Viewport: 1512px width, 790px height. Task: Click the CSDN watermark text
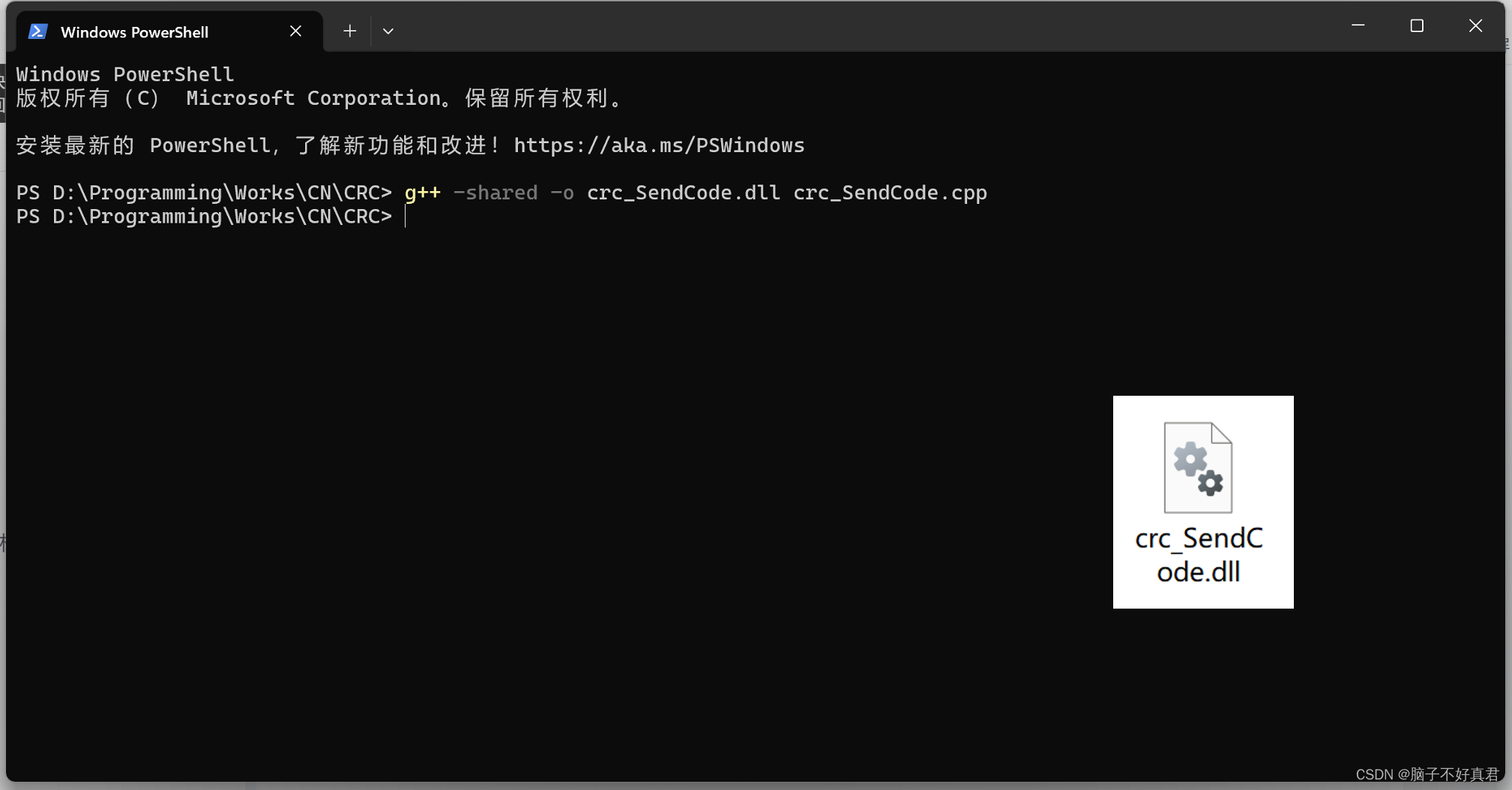[x=1427, y=774]
